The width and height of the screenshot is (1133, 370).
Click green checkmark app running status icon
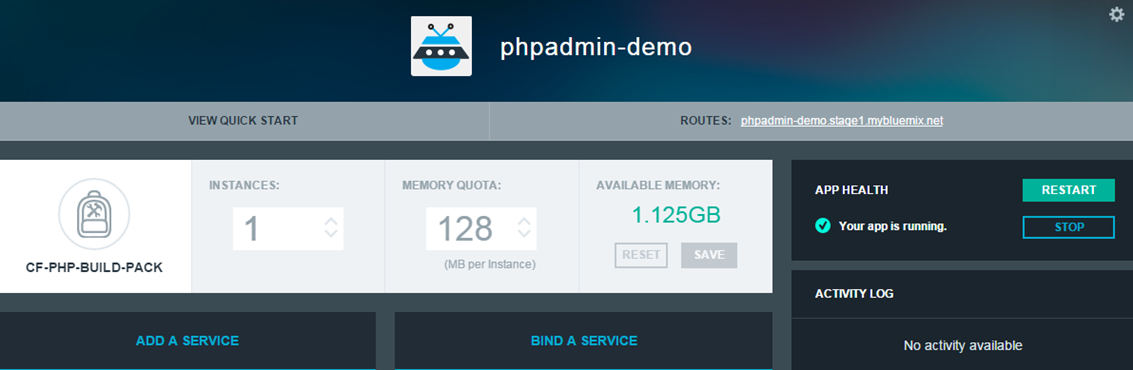822,226
